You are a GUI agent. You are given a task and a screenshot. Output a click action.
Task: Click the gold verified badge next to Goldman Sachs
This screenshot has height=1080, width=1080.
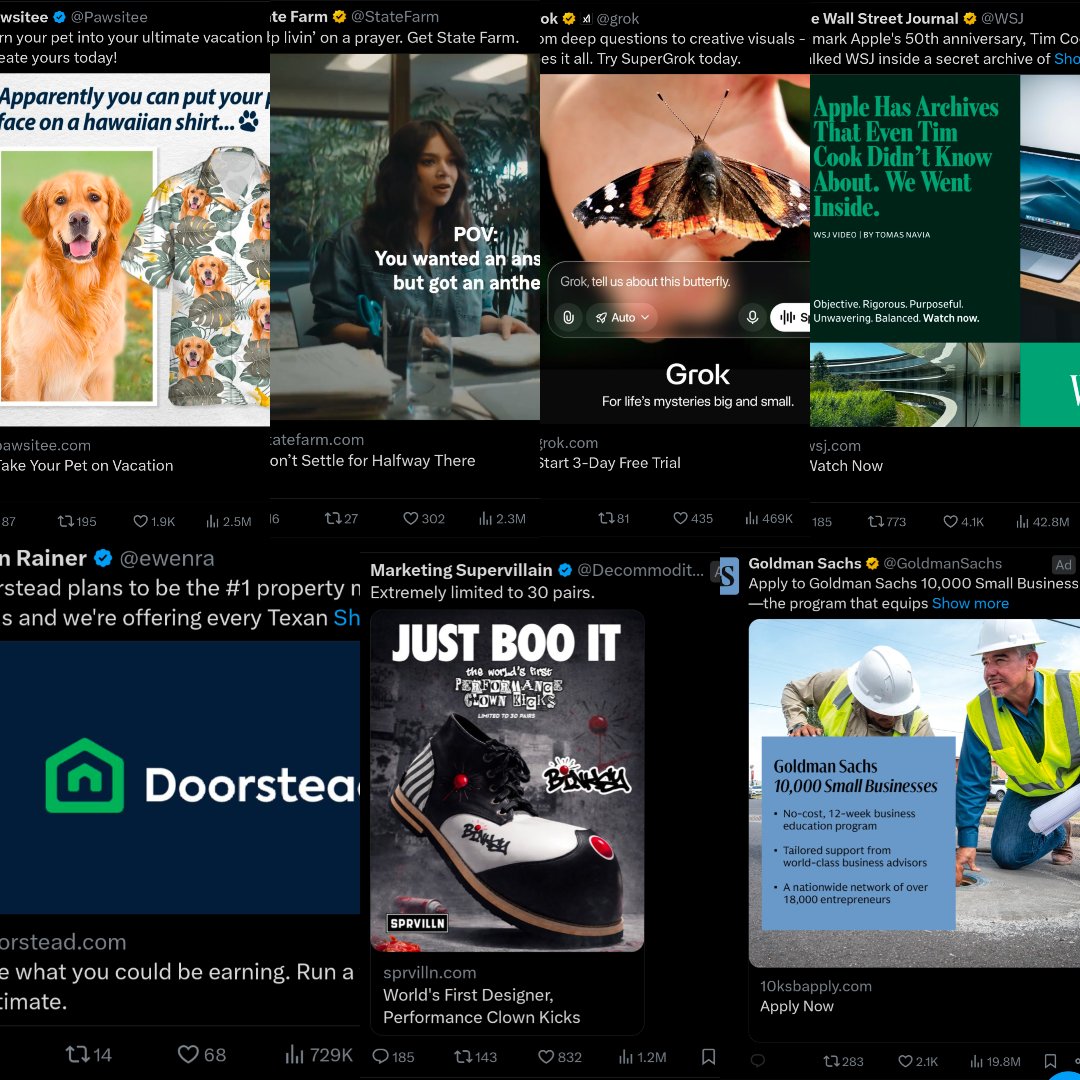point(872,563)
